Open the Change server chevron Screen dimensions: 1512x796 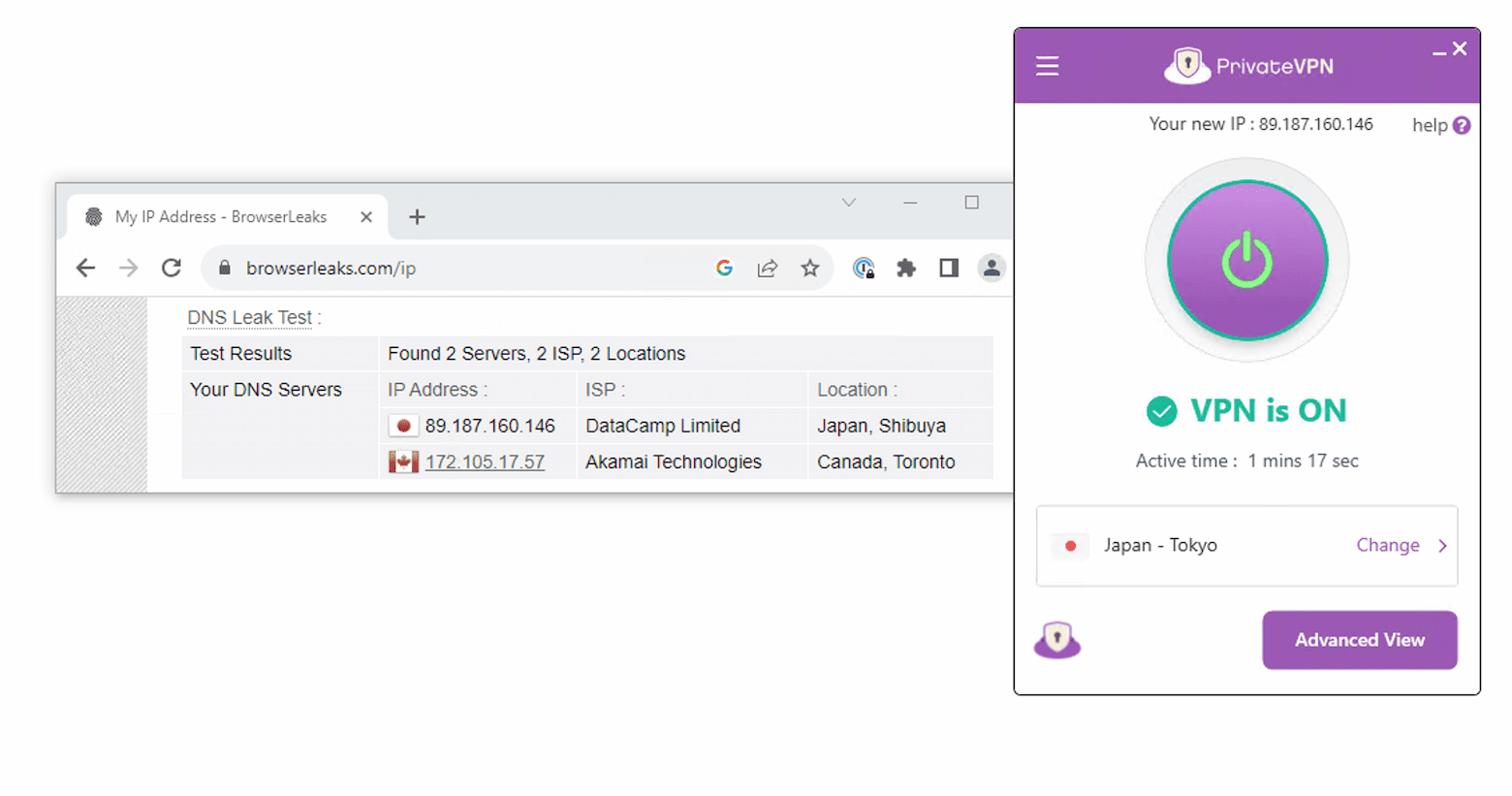(x=1442, y=545)
